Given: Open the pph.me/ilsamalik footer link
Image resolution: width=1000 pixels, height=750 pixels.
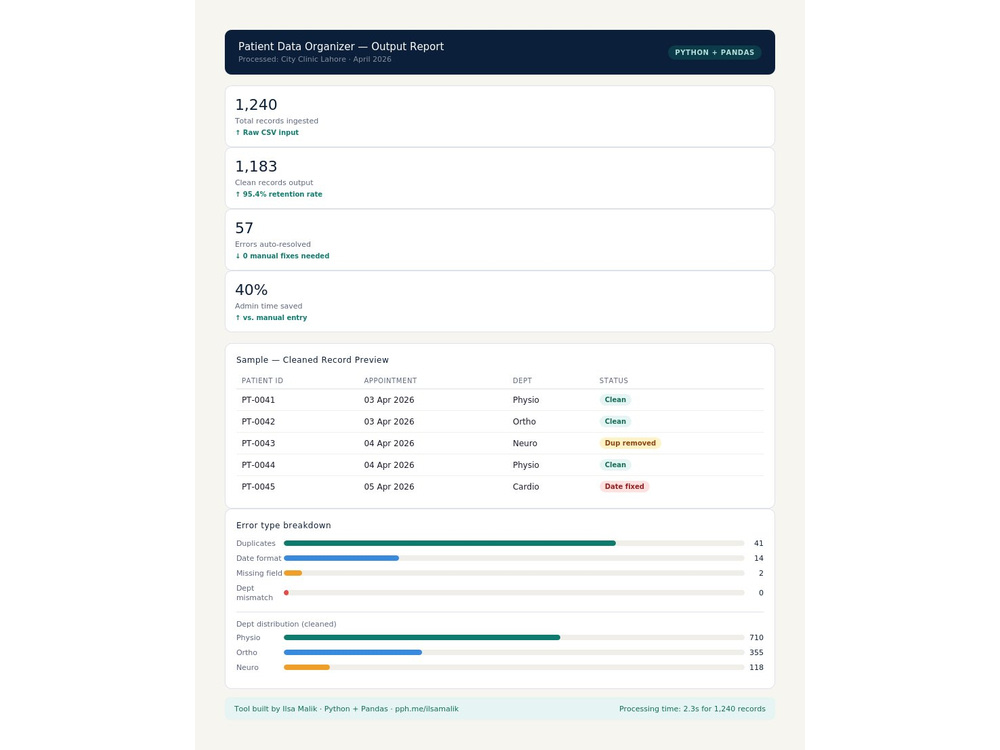Looking at the screenshot, I should tap(426, 709).
